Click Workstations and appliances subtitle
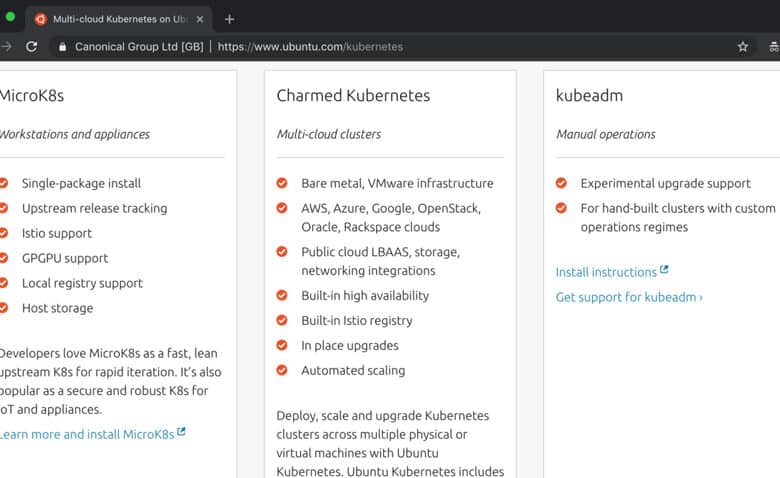The image size is (780, 478). pos(75,134)
